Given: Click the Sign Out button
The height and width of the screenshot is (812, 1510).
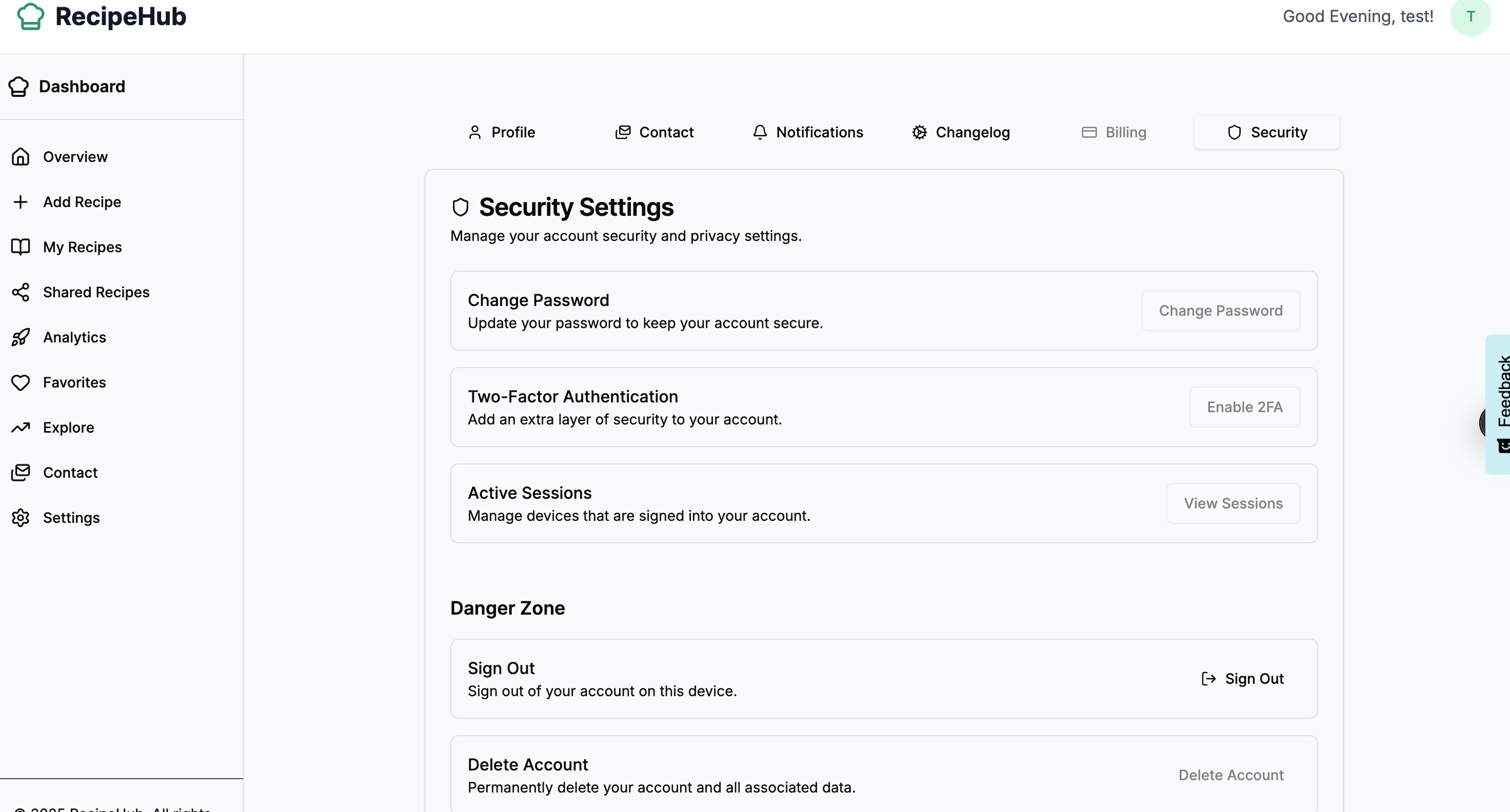Looking at the screenshot, I should click(x=1243, y=678).
